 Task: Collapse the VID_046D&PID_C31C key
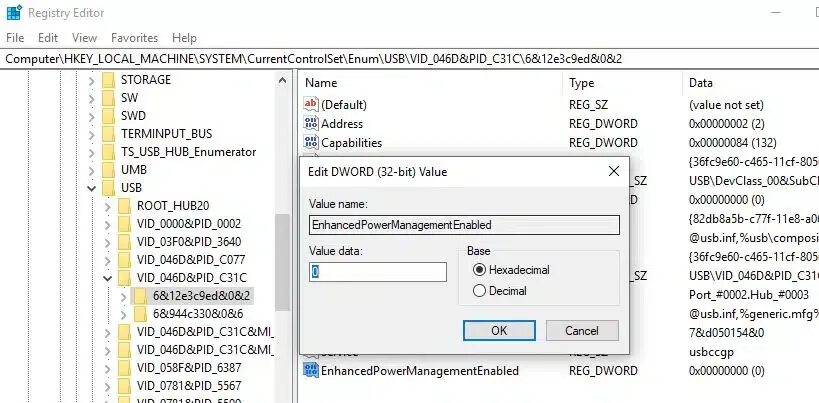tap(108, 278)
